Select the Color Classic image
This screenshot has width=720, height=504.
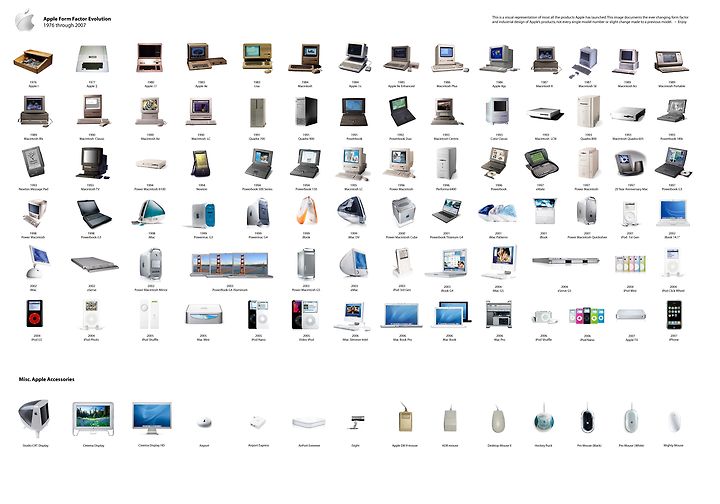[x=499, y=111]
